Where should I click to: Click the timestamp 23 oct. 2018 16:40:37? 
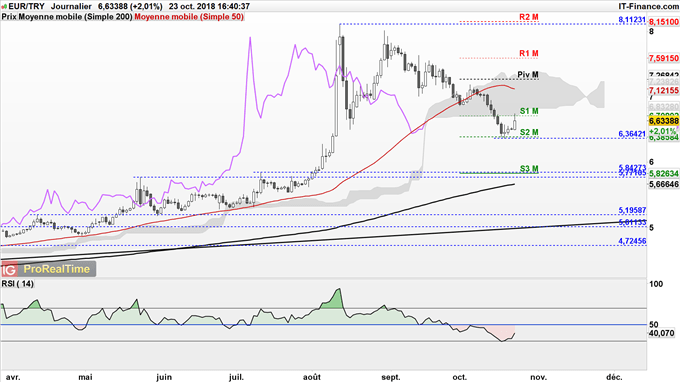(209, 7)
